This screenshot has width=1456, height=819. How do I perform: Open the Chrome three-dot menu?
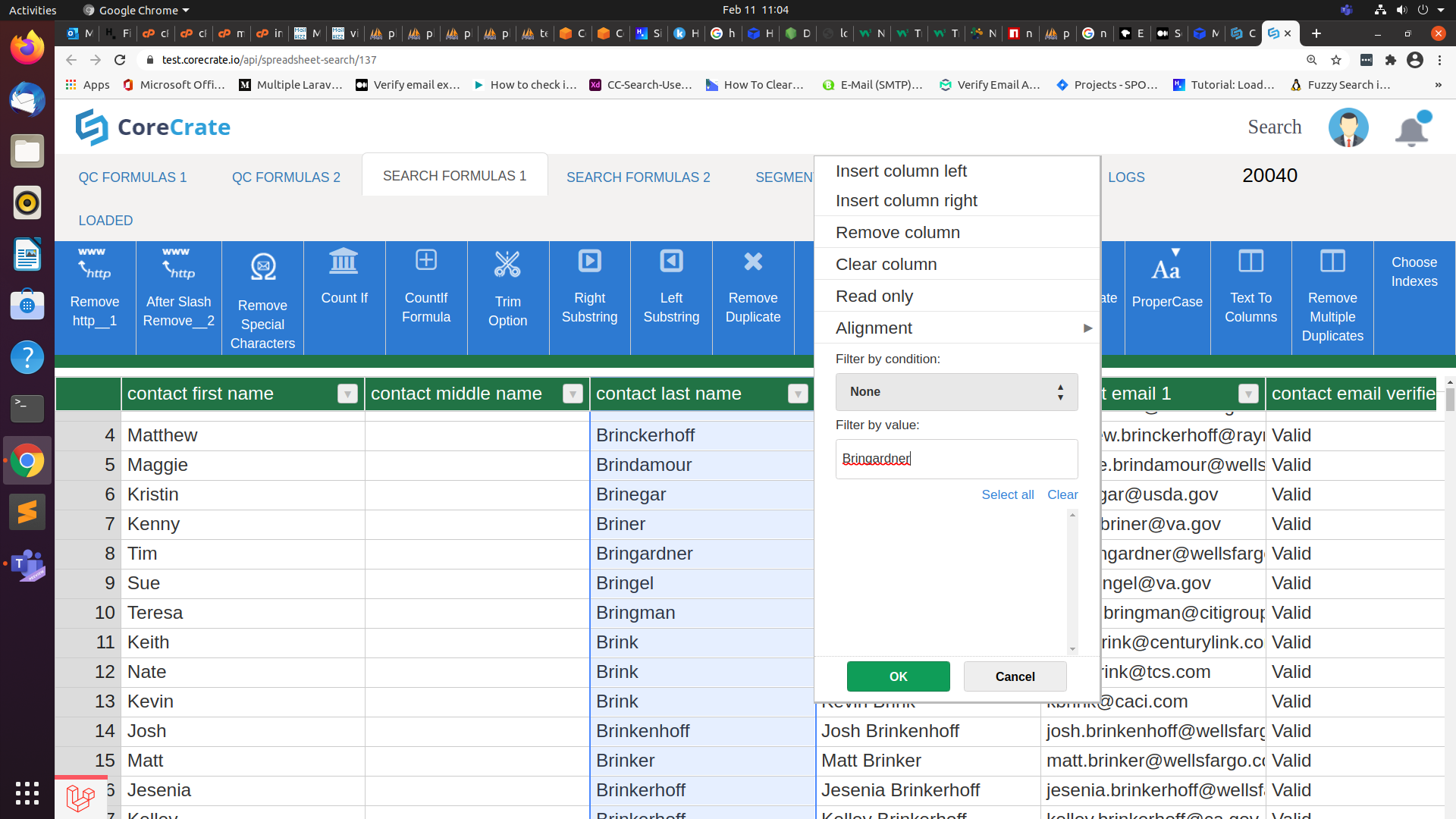click(x=1439, y=60)
